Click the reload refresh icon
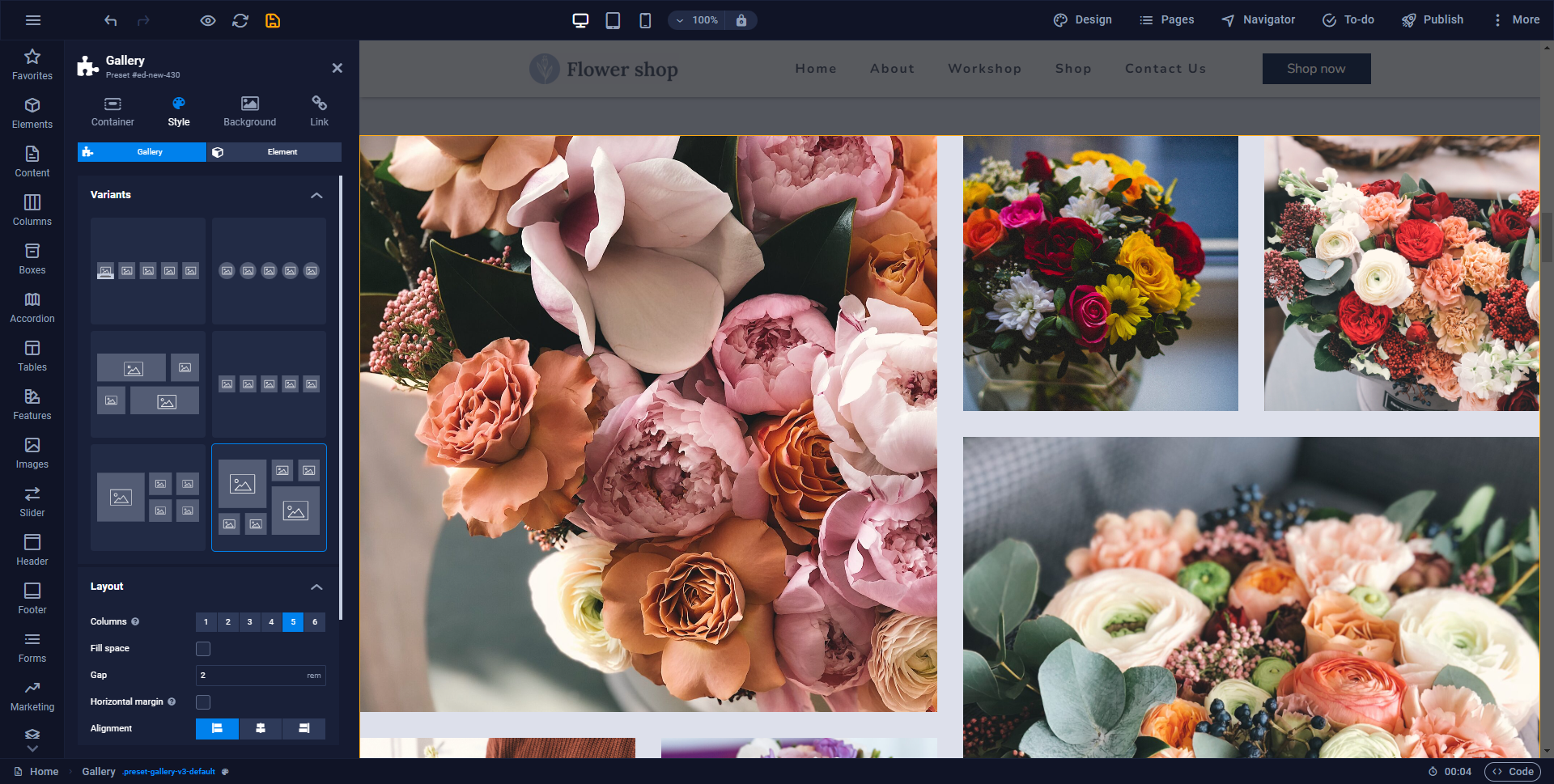 coord(240,20)
